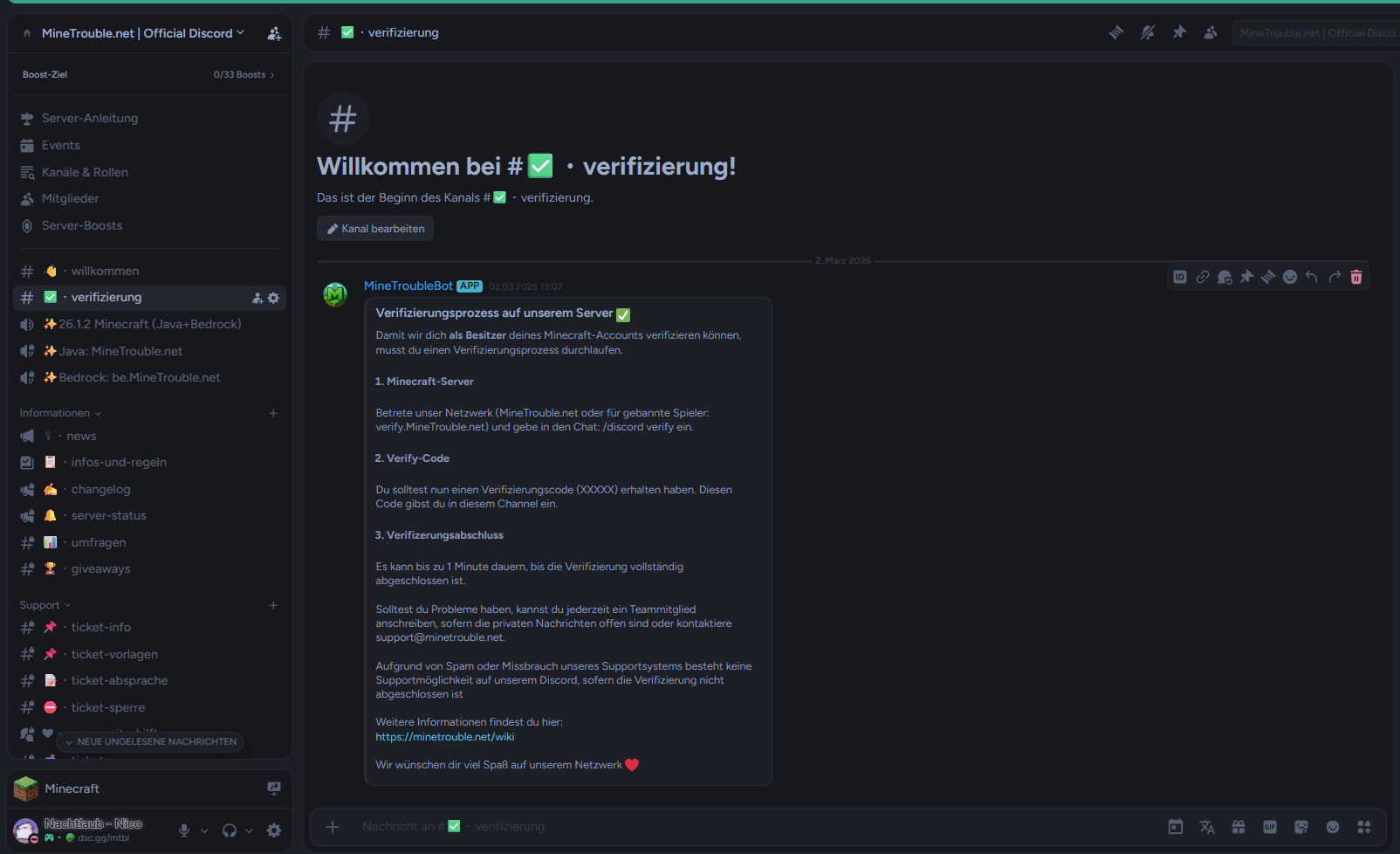This screenshot has height=854, width=1400.
Task: Toggle headphone deafen
Action: coord(230,830)
